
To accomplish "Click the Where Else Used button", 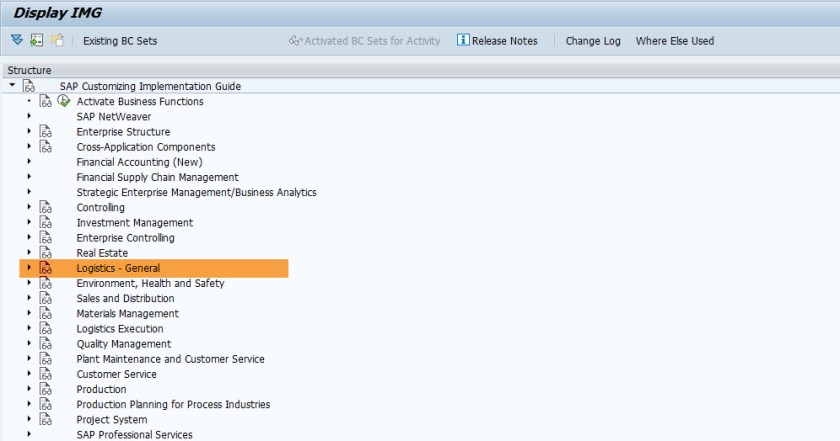I will pyautogui.click(x=674, y=41).
